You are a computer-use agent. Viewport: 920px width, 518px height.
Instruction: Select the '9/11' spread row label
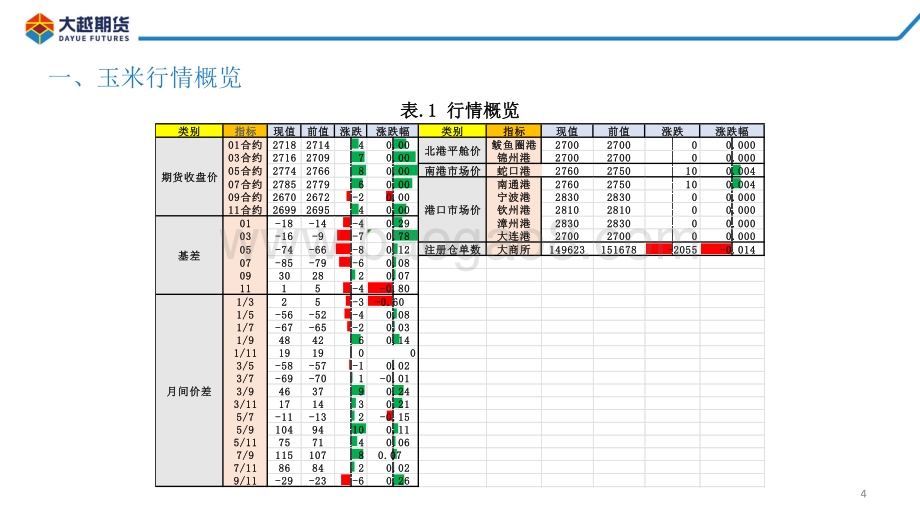tap(245, 481)
